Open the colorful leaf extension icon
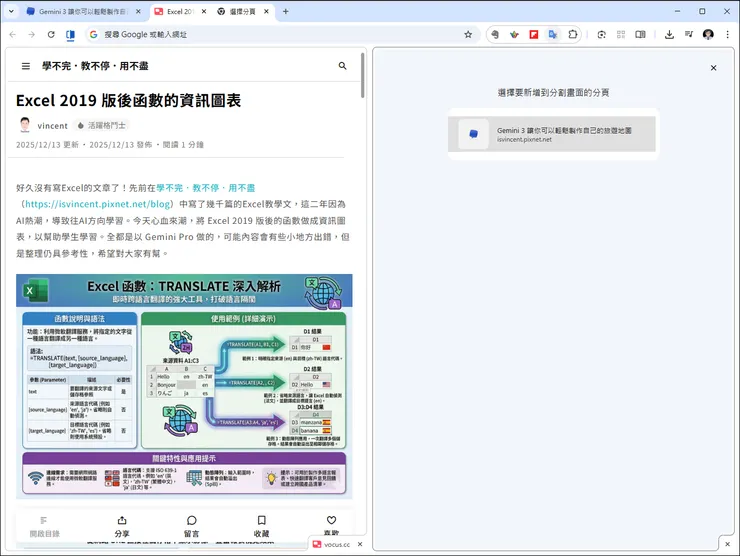The image size is (740, 556). click(x=514, y=34)
